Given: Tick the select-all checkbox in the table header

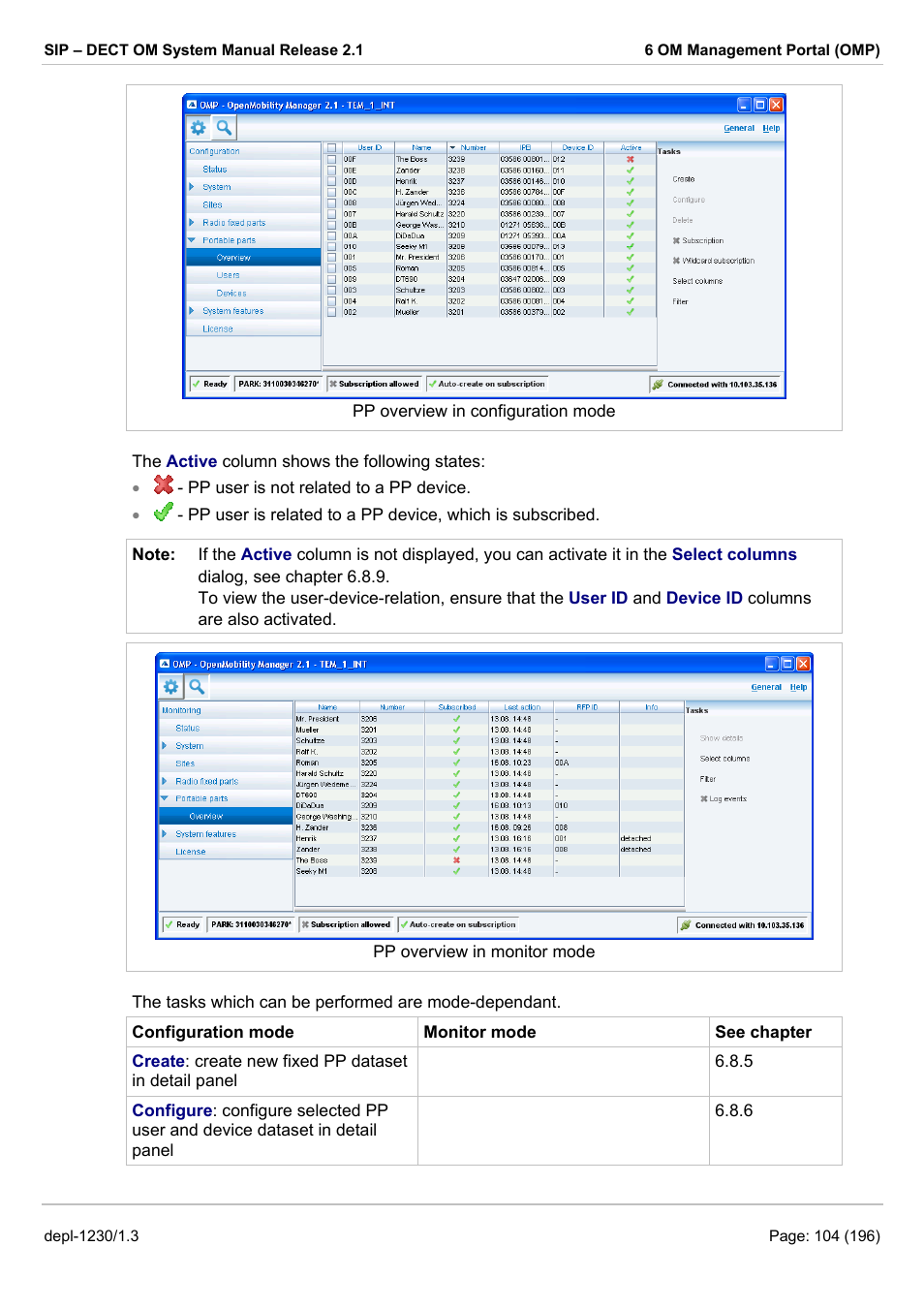Looking at the screenshot, I should (332, 148).
